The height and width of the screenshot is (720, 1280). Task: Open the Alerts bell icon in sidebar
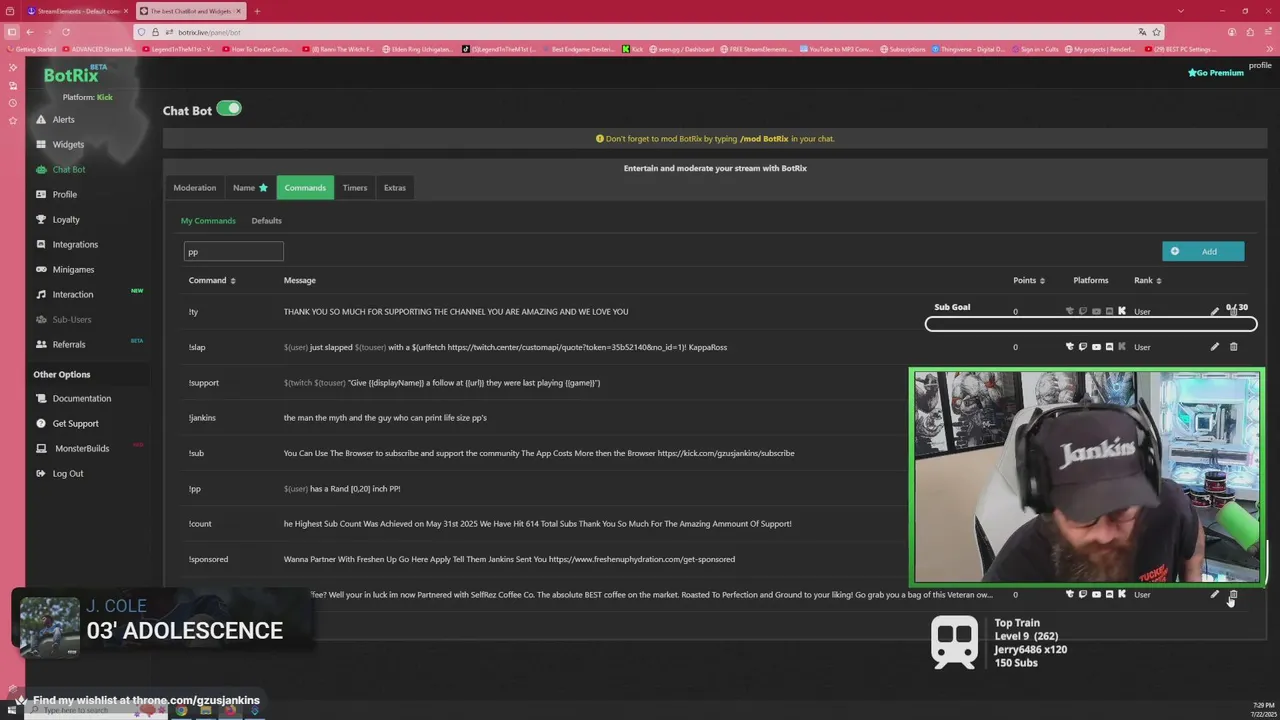41,119
